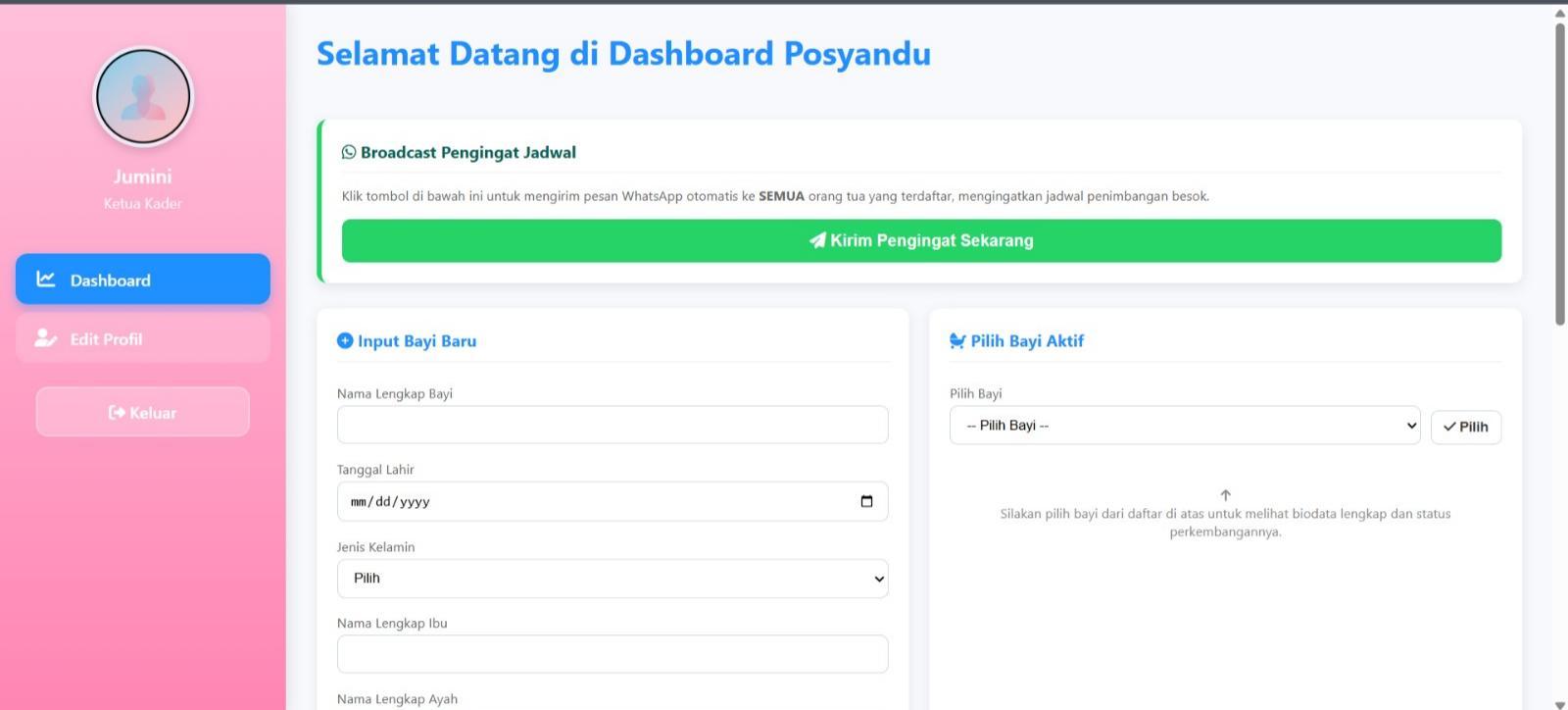1568x710 pixels.
Task: Click the Jumini user name text
Action: 143,177
